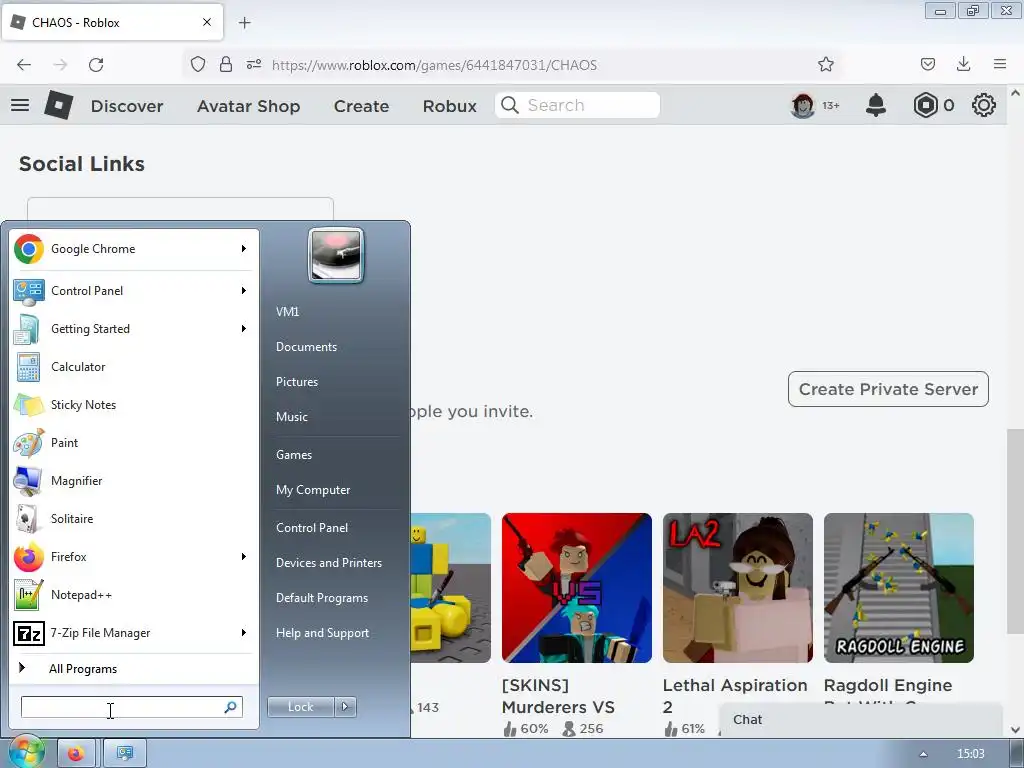Open the Calculator app icon
The image size is (1024, 768).
28,367
